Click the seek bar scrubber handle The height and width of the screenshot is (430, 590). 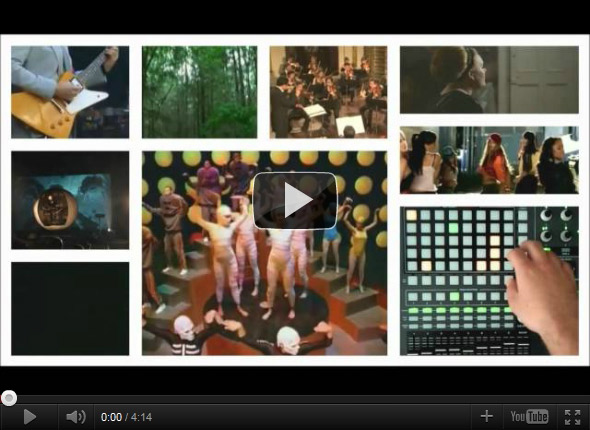pos(9,398)
